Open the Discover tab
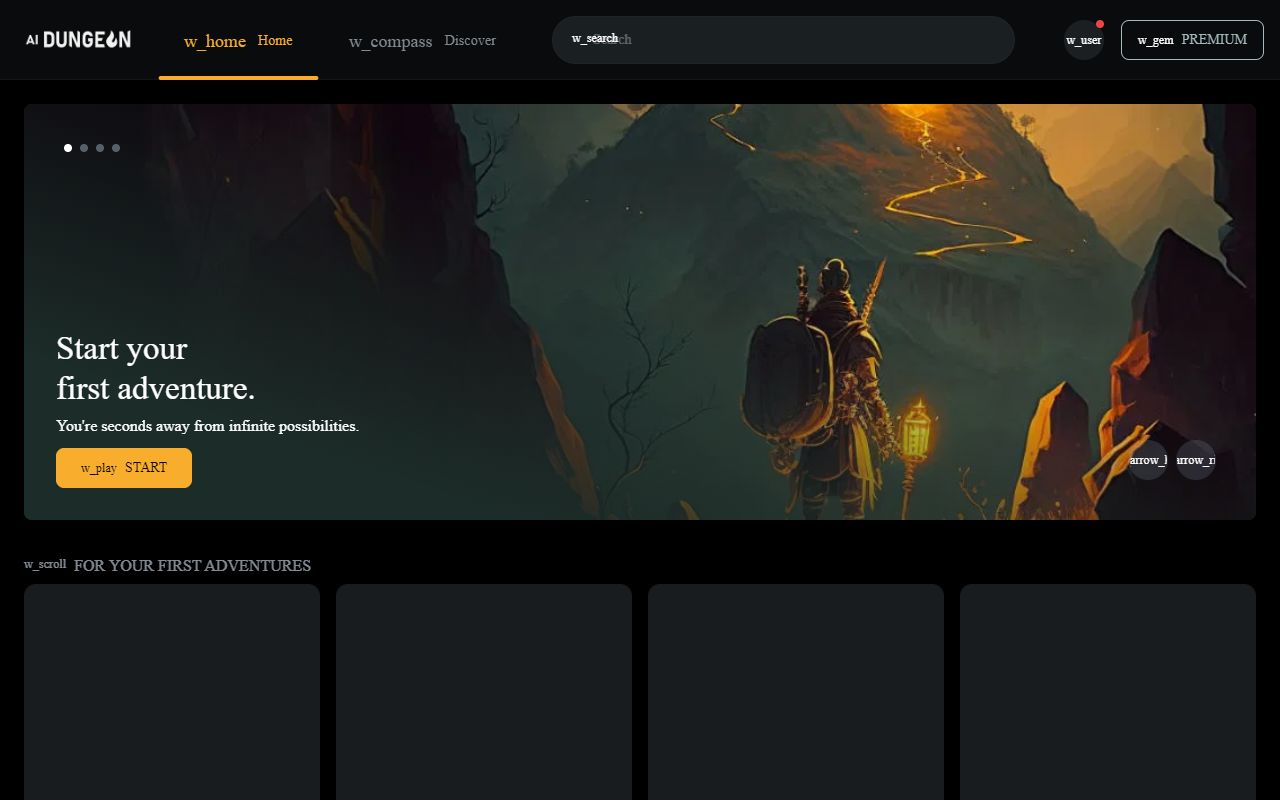1280x800 pixels. [470, 40]
